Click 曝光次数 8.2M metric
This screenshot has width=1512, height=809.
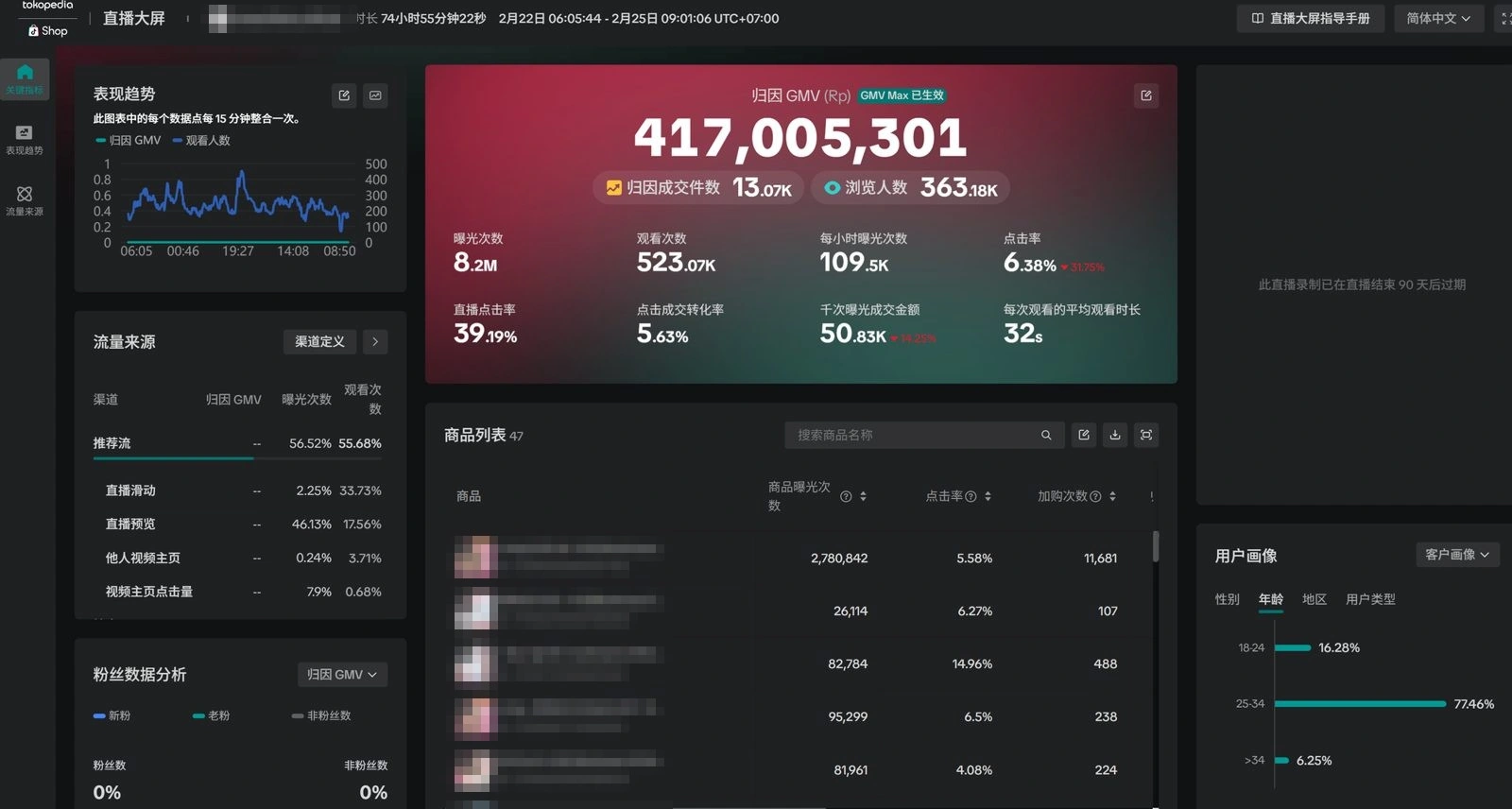pos(478,253)
